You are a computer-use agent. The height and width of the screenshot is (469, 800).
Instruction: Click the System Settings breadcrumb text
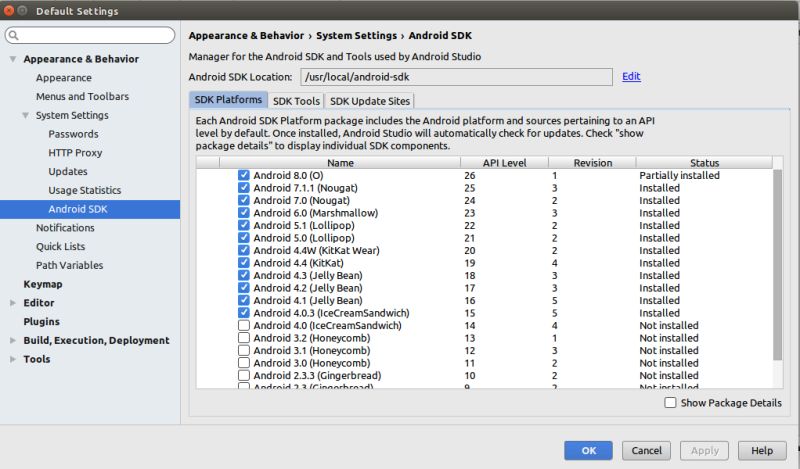pos(356,36)
